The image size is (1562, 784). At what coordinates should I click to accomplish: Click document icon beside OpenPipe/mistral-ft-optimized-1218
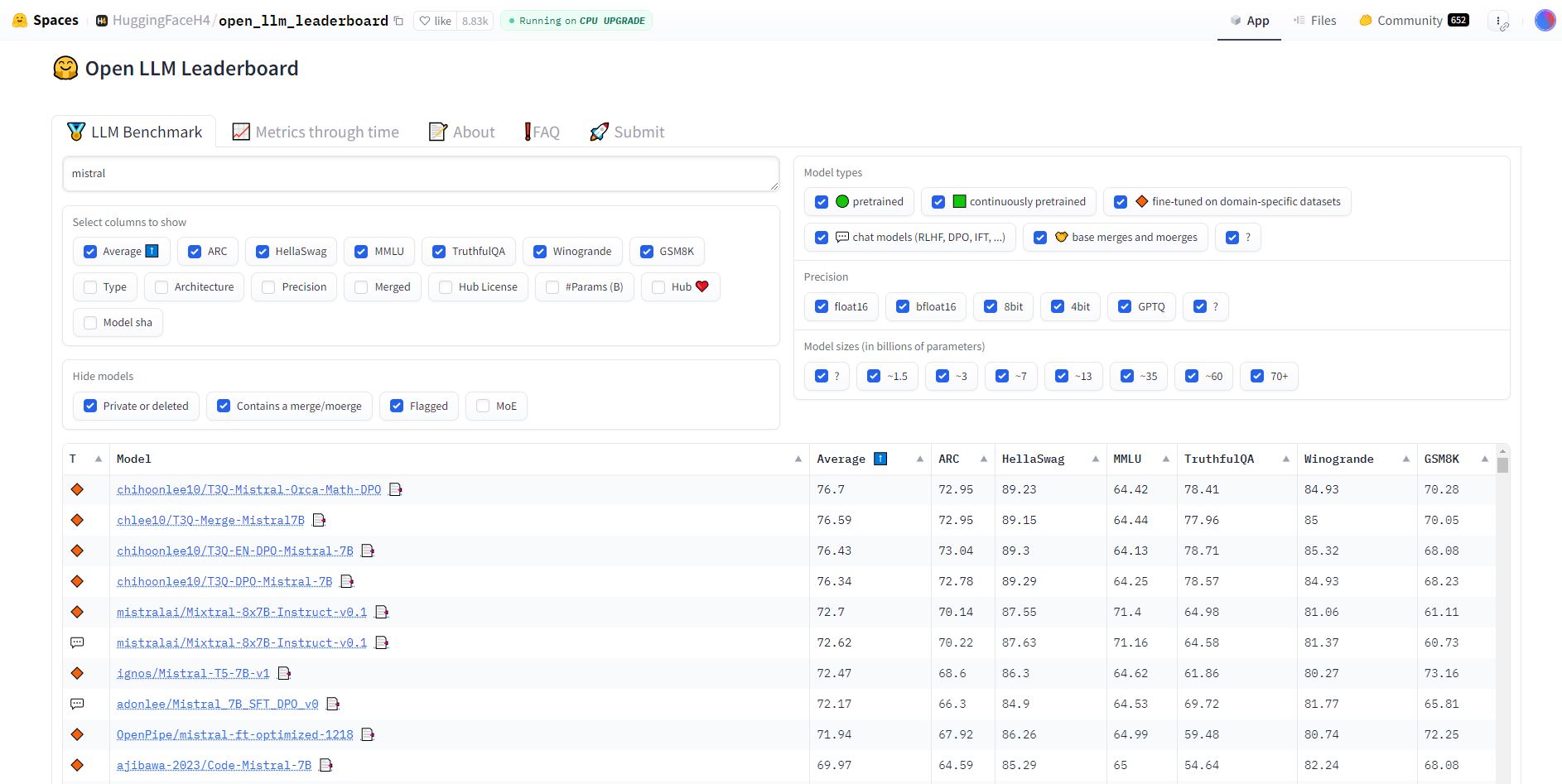(x=368, y=735)
